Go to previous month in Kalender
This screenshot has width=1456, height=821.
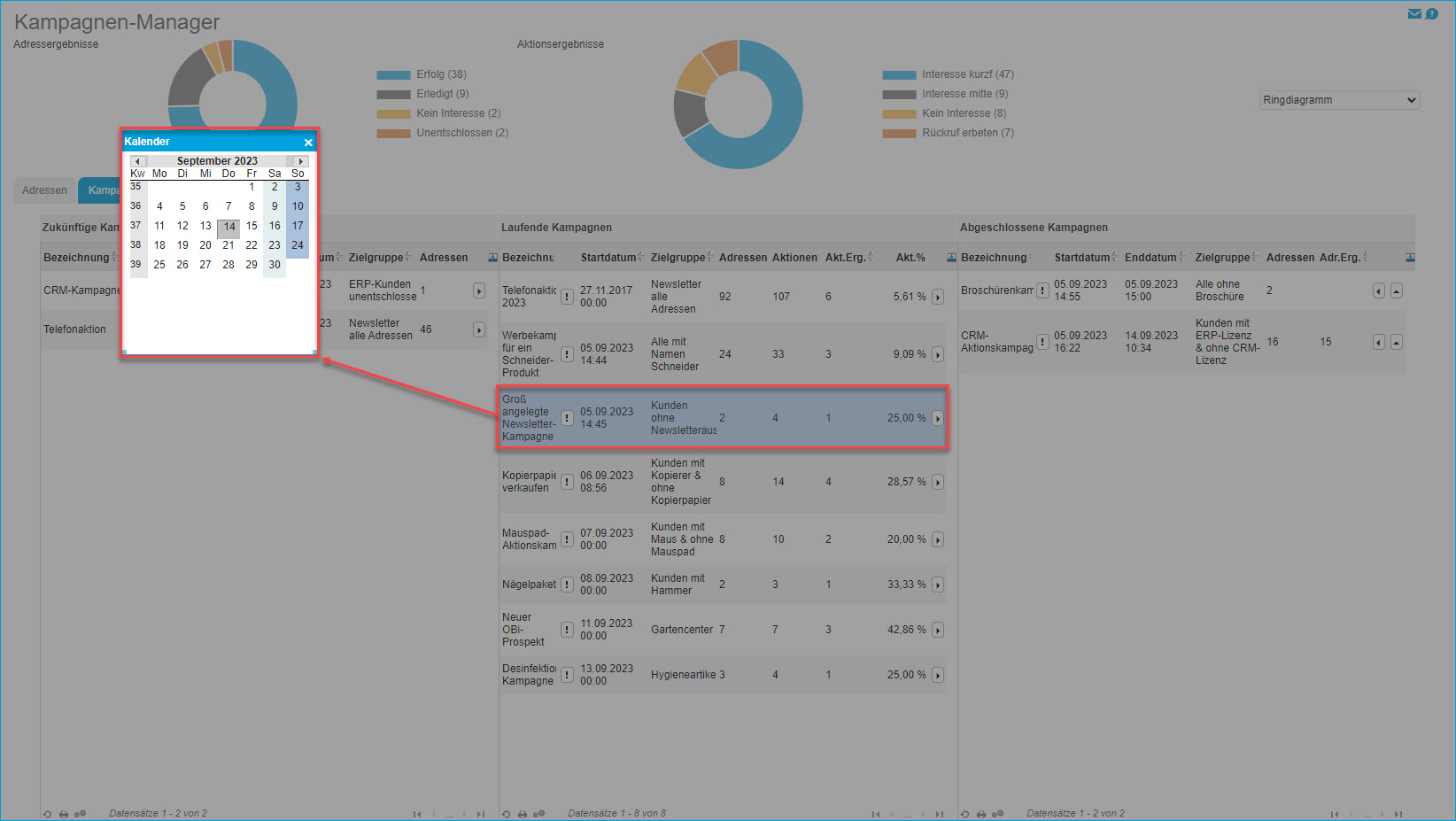(137, 161)
